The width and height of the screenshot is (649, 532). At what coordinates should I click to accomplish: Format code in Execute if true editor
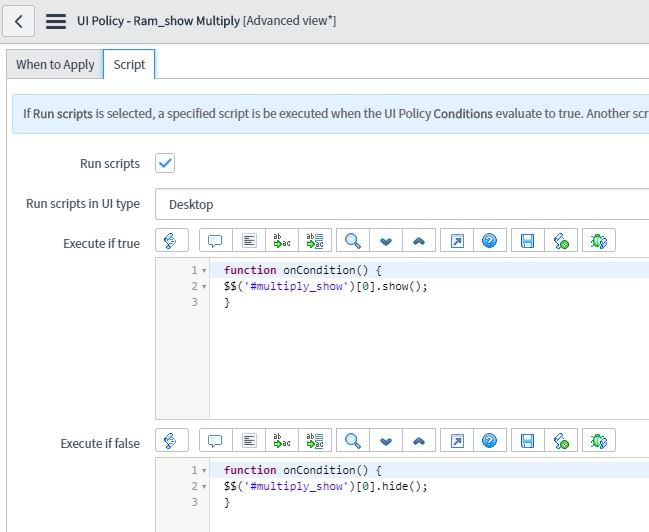[249, 241]
